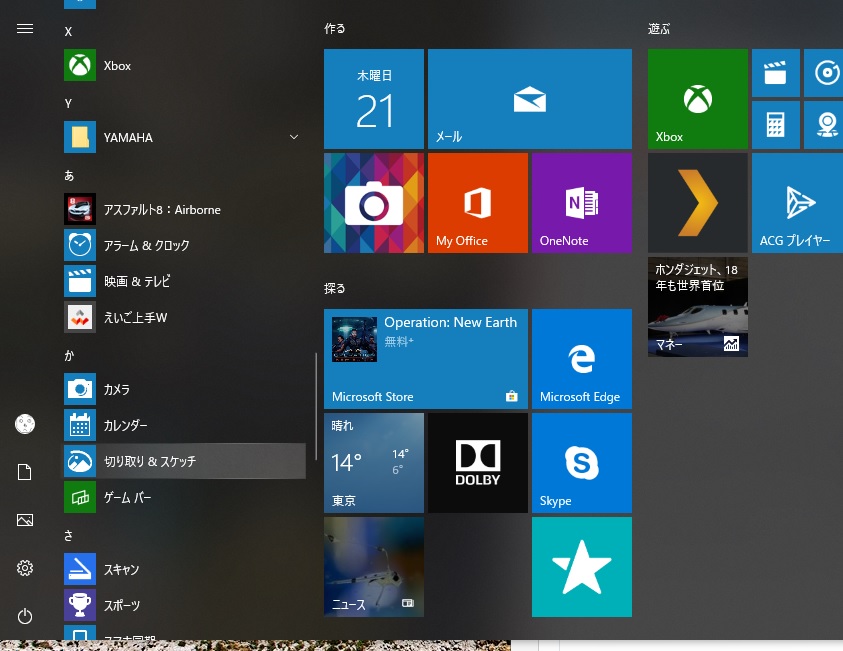The image size is (843, 651).
Task: Open カレンダー in the app list
Action: (x=184, y=425)
